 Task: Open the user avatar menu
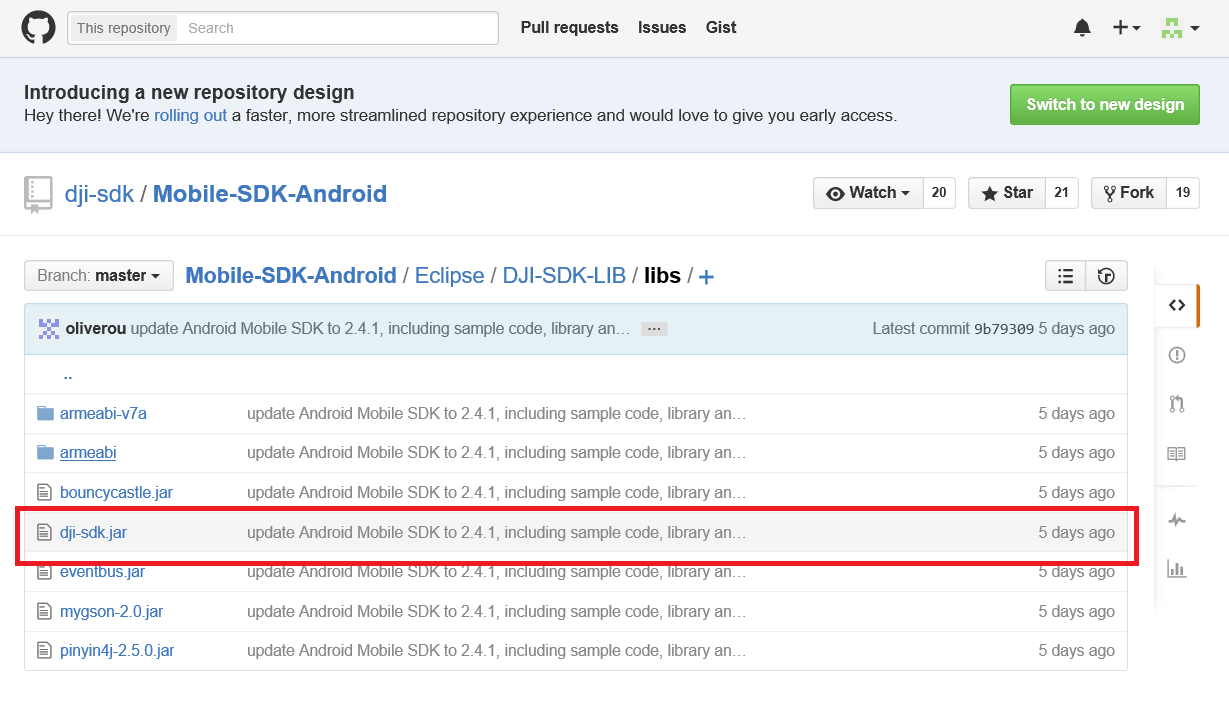point(1179,28)
